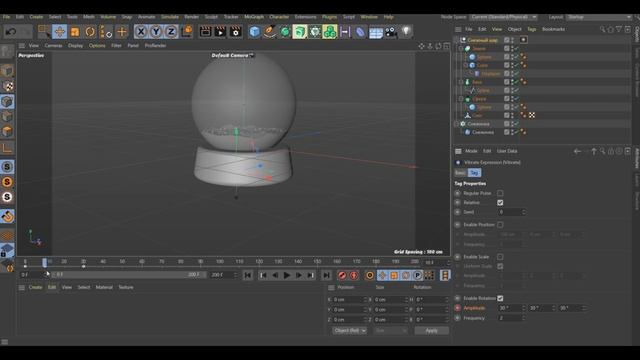Click the Texture mode checkerboard icon
Viewport: 640px width, 360px height.
(x=7, y=86)
